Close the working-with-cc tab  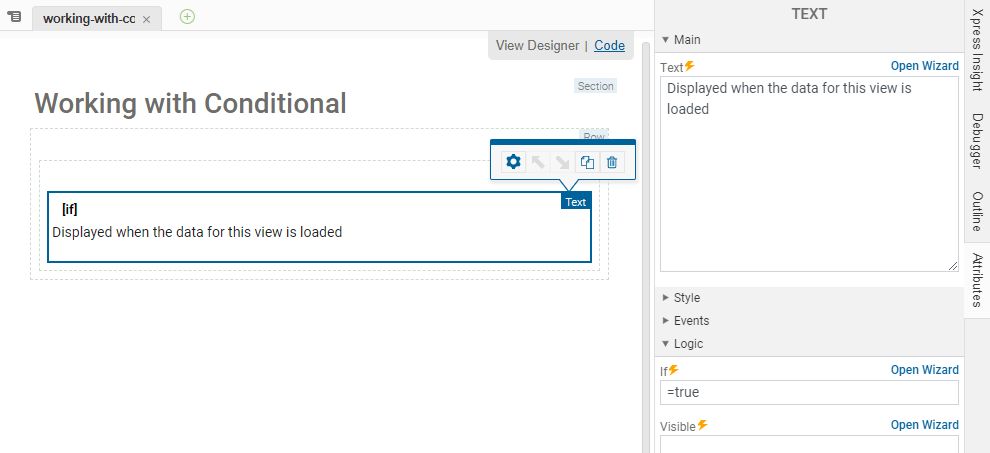point(146,19)
